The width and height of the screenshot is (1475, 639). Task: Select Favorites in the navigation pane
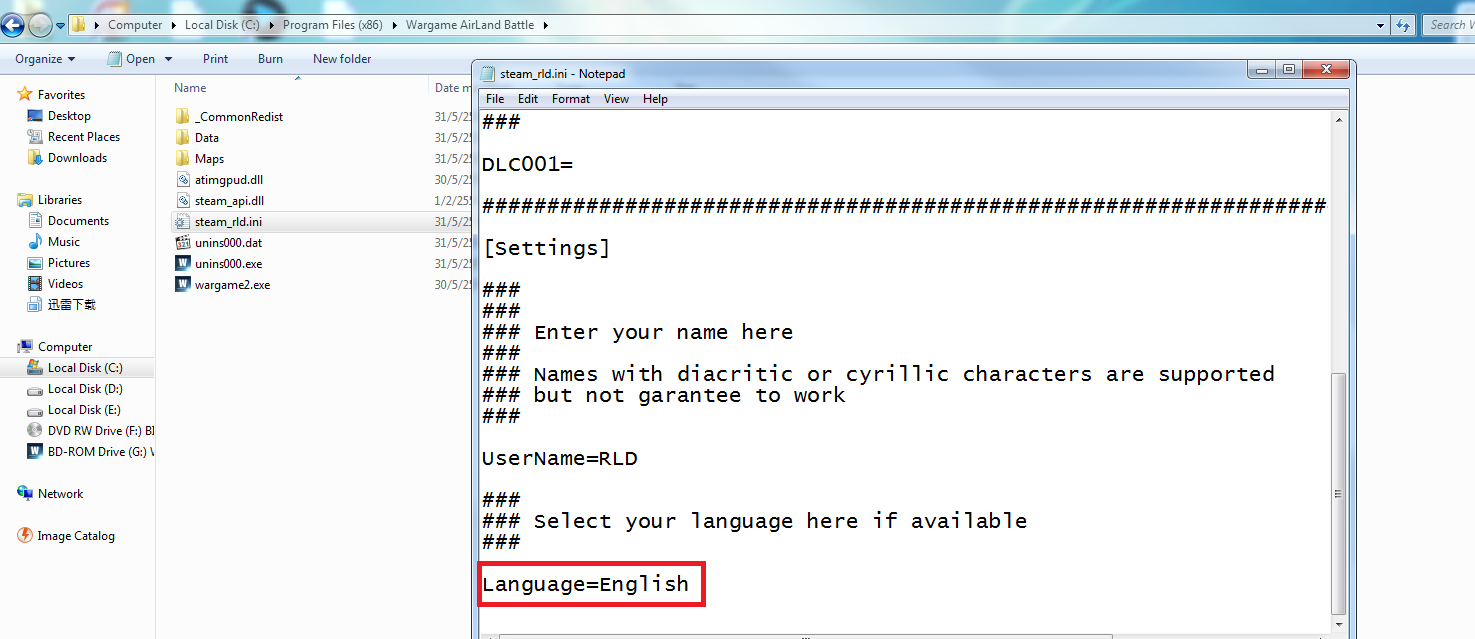tap(61, 95)
